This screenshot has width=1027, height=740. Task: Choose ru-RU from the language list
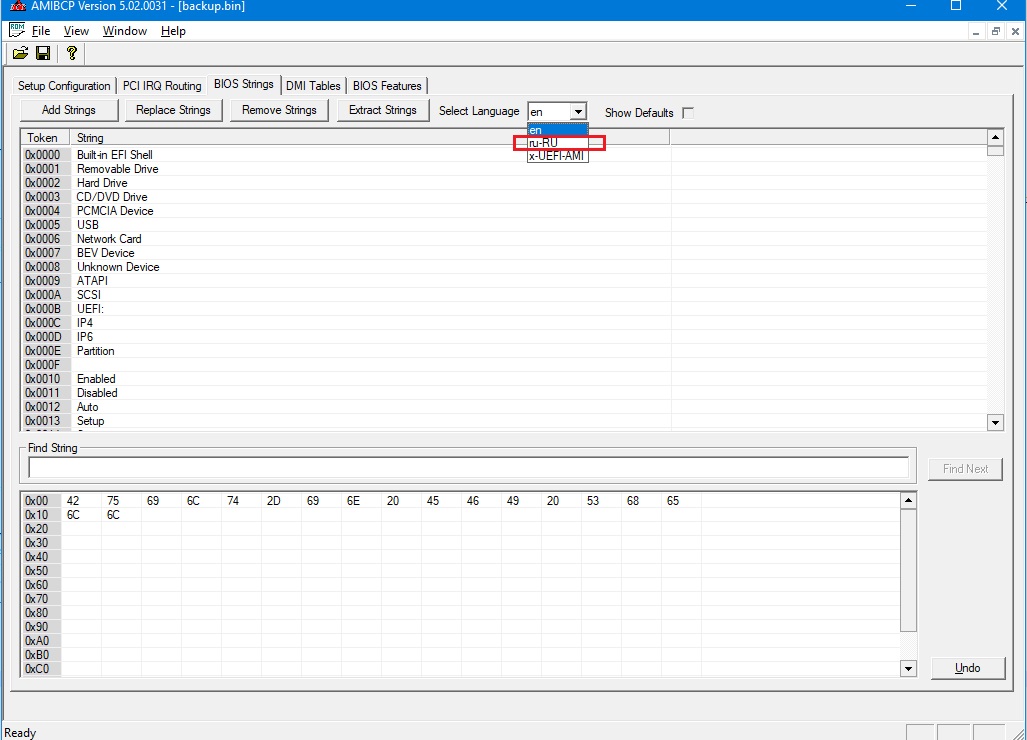point(557,143)
